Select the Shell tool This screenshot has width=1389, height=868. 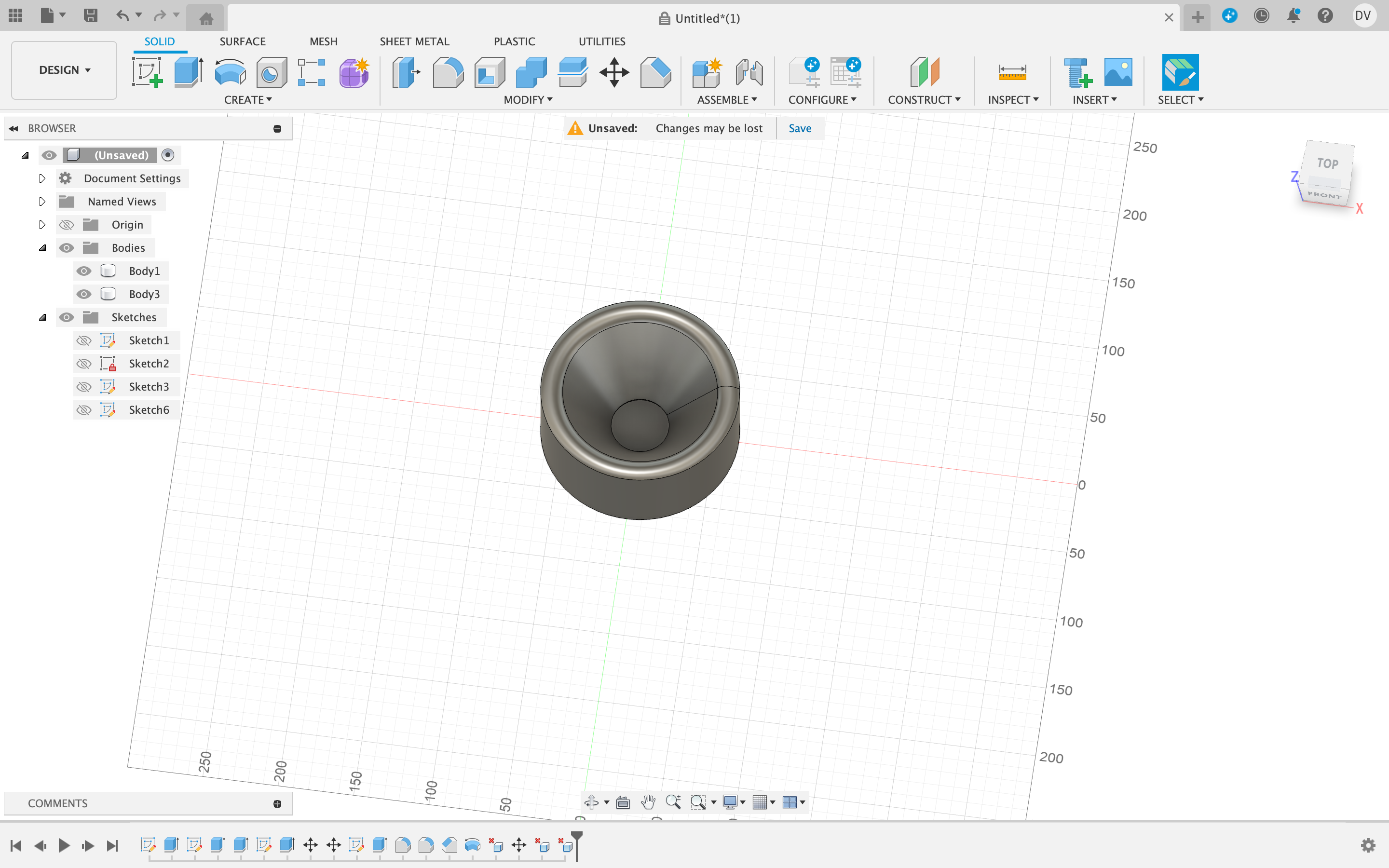pos(490,72)
